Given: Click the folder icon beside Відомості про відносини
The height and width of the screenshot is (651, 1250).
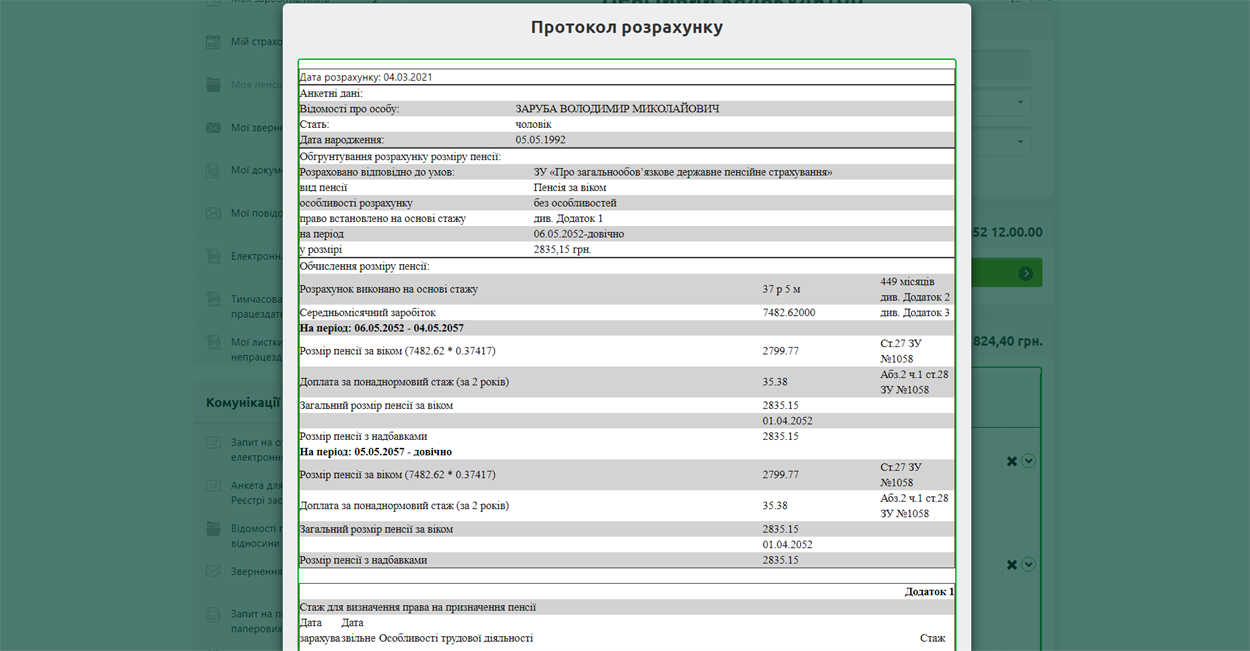Looking at the screenshot, I should point(212,528).
